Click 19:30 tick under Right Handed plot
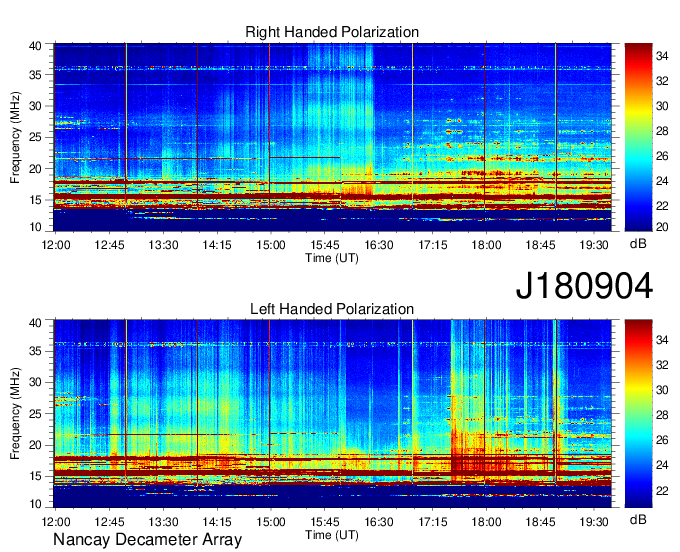Screen dimensions: 680x552 [x=594, y=245]
